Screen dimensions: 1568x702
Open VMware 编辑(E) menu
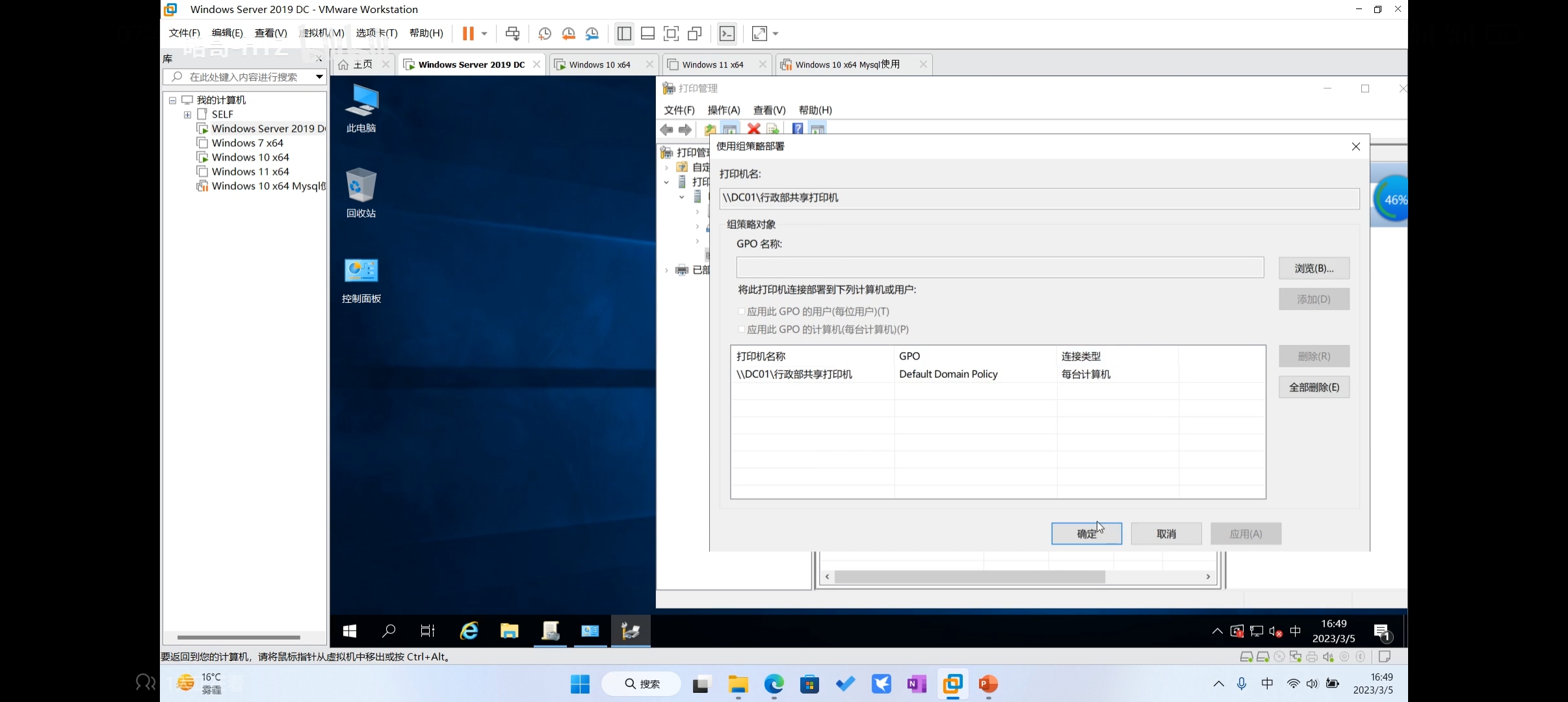click(227, 33)
